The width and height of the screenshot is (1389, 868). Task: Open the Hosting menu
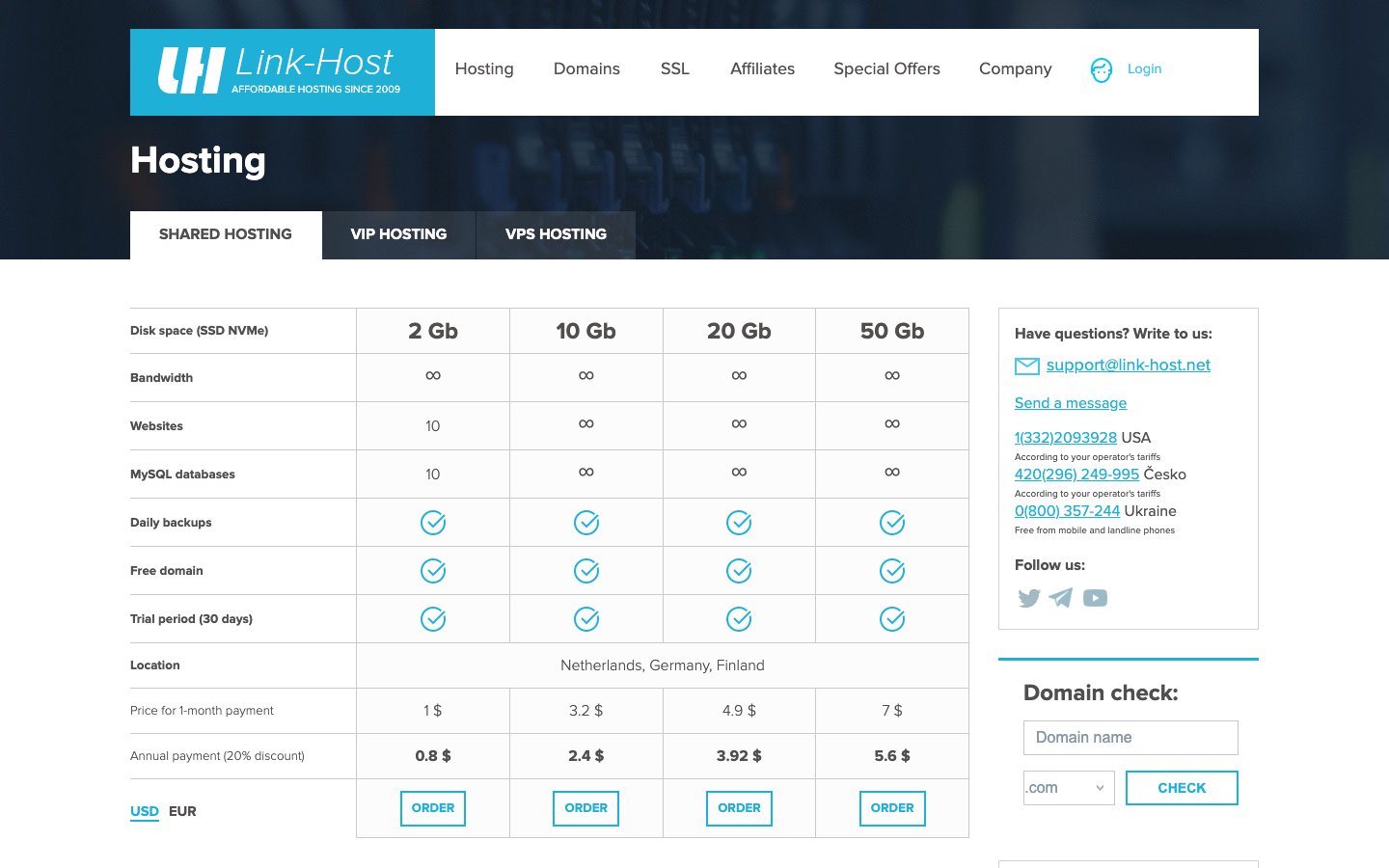[x=484, y=69]
